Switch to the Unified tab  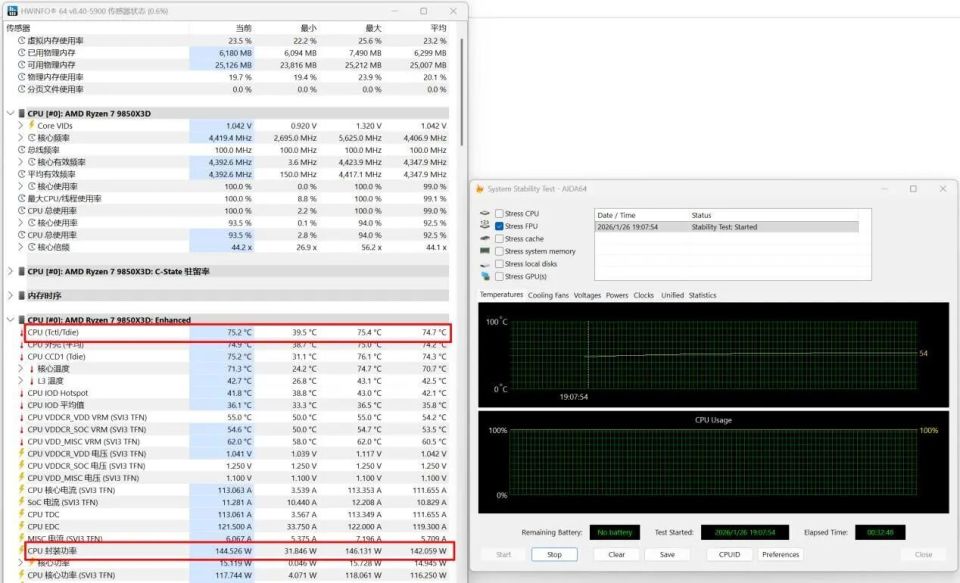coord(672,295)
